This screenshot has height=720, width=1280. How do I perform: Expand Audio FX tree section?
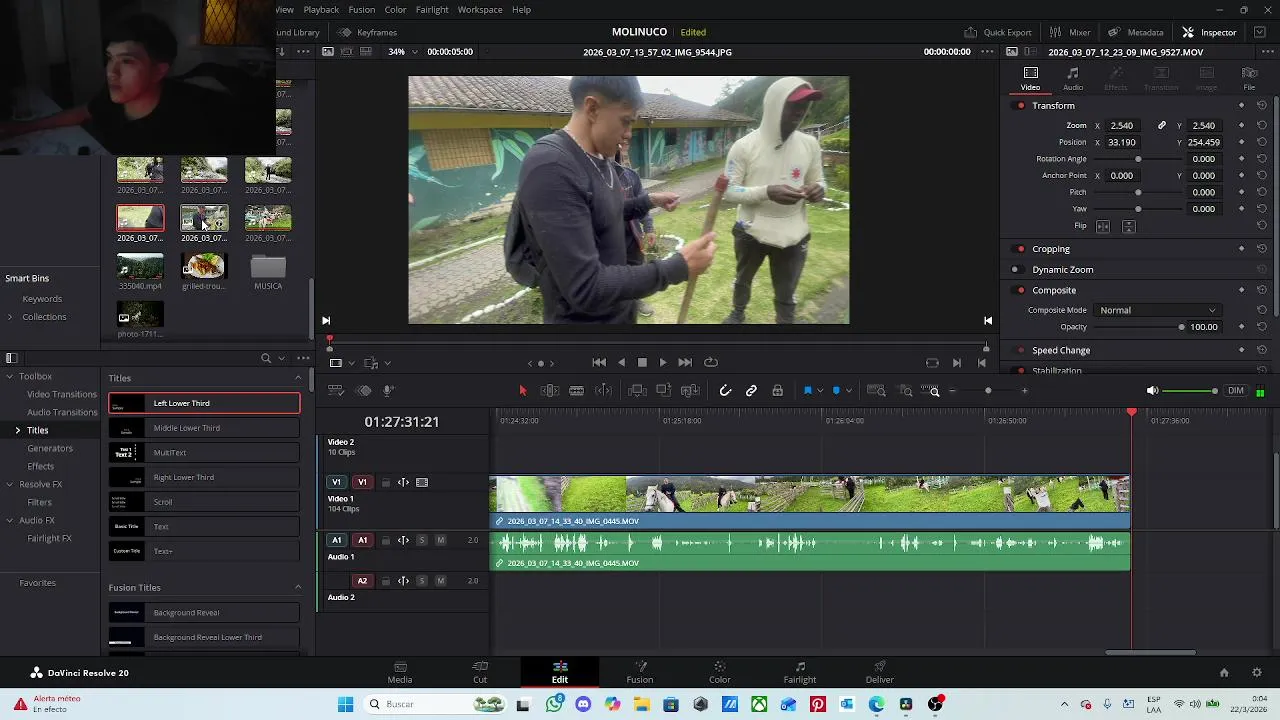9,521
